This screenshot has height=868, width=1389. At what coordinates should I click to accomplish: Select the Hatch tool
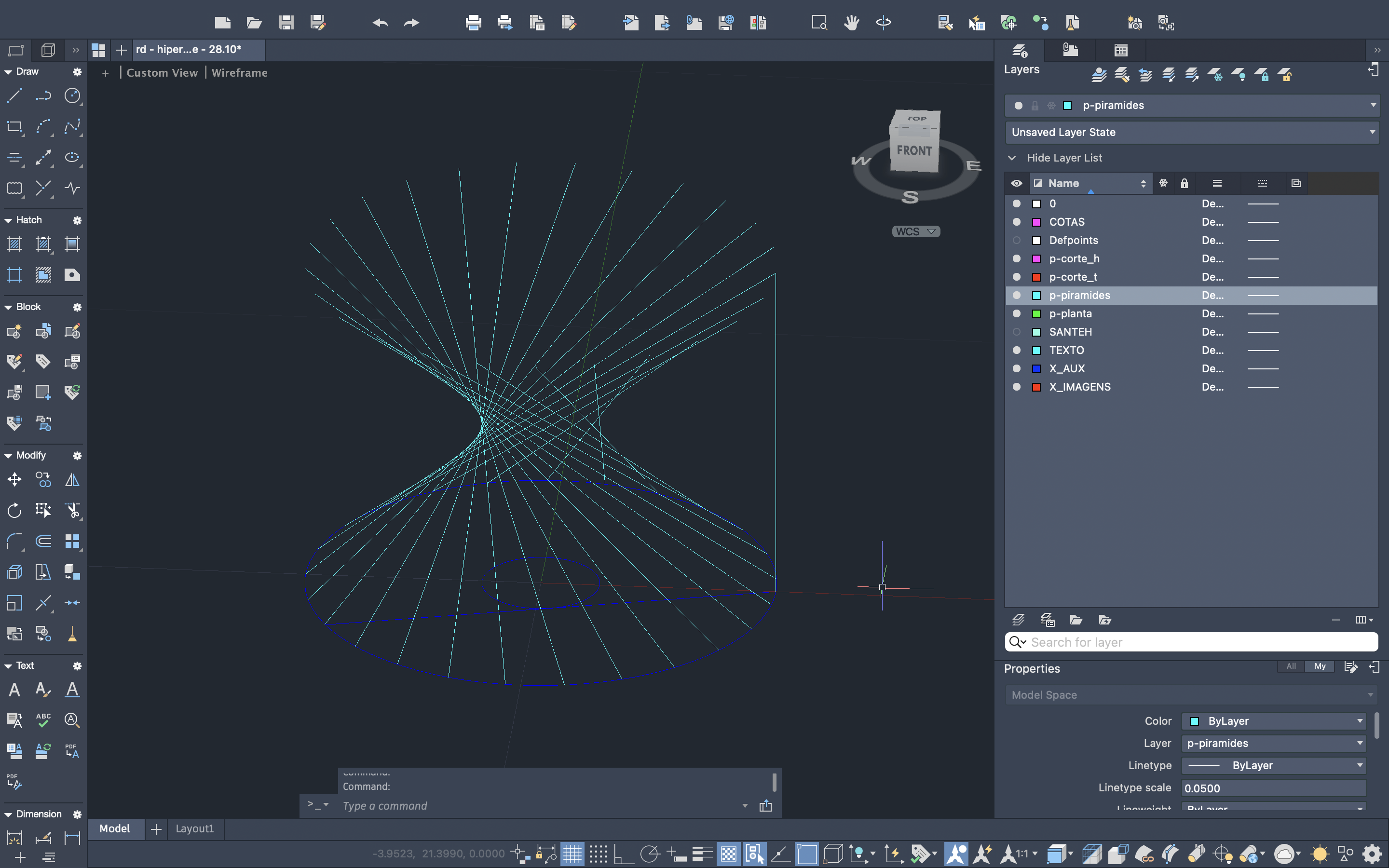[14, 244]
